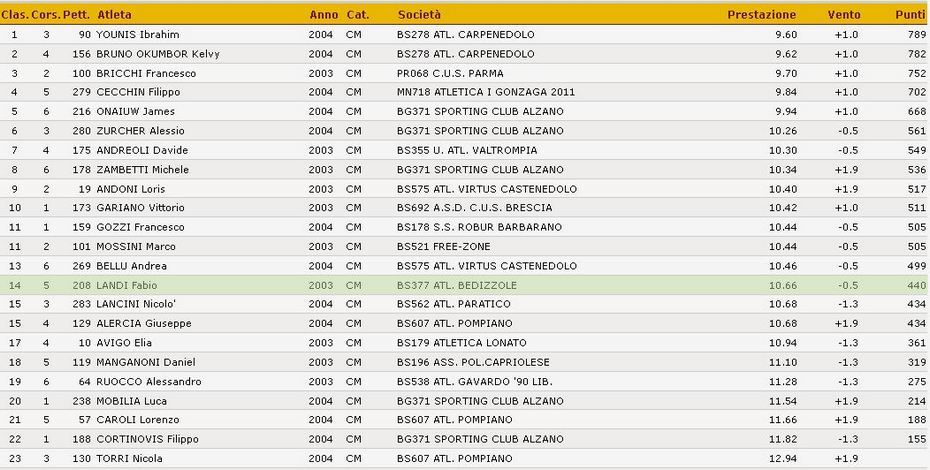
Task: Select athlete ALERCIA Giuseppe
Action: tap(144, 323)
